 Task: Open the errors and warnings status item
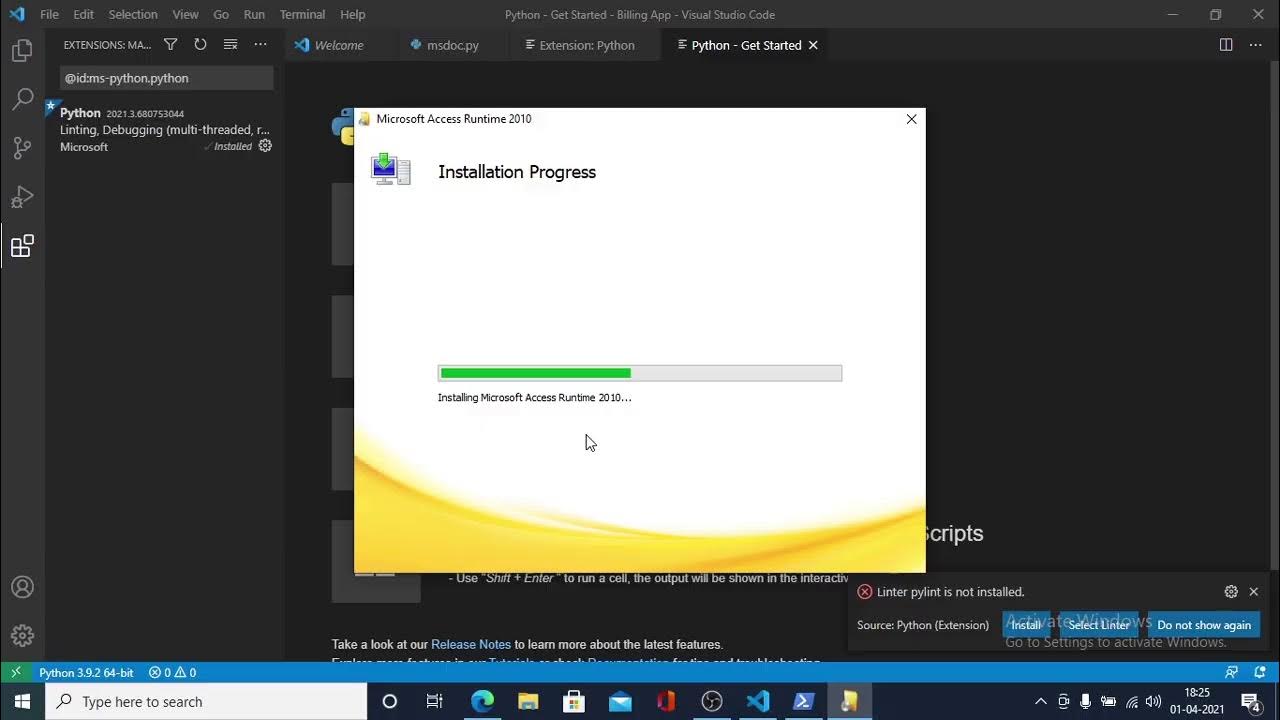pyautogui.click(x=172, y=673)
